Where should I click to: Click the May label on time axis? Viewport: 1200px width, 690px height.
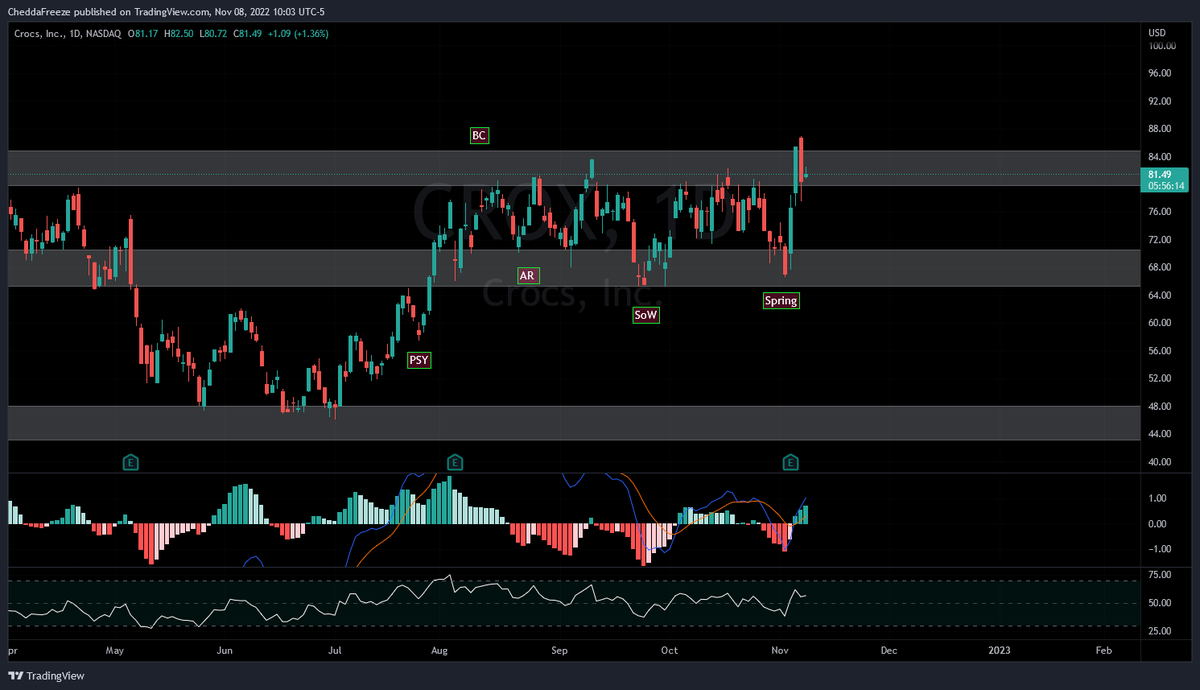(114, 650)
